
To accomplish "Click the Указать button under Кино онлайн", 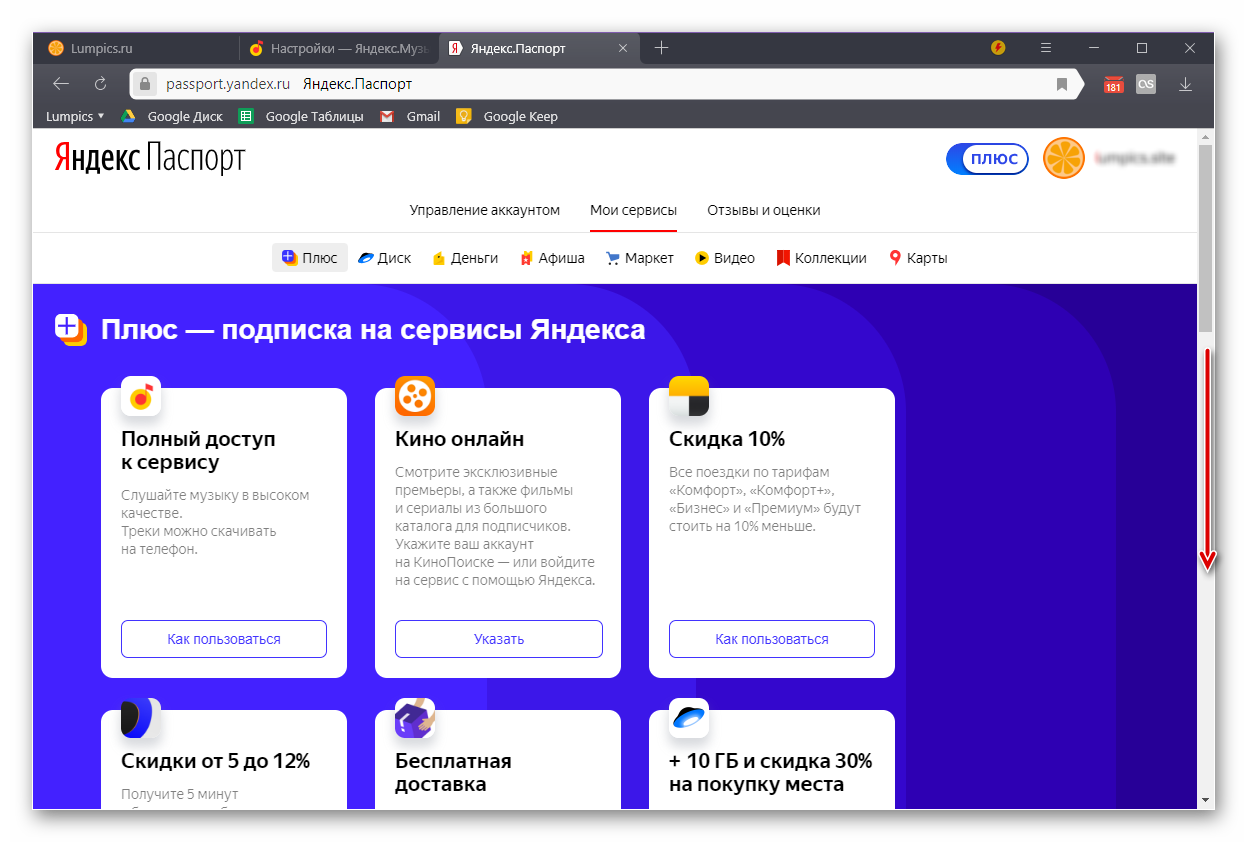I will (x=498, y=639).
